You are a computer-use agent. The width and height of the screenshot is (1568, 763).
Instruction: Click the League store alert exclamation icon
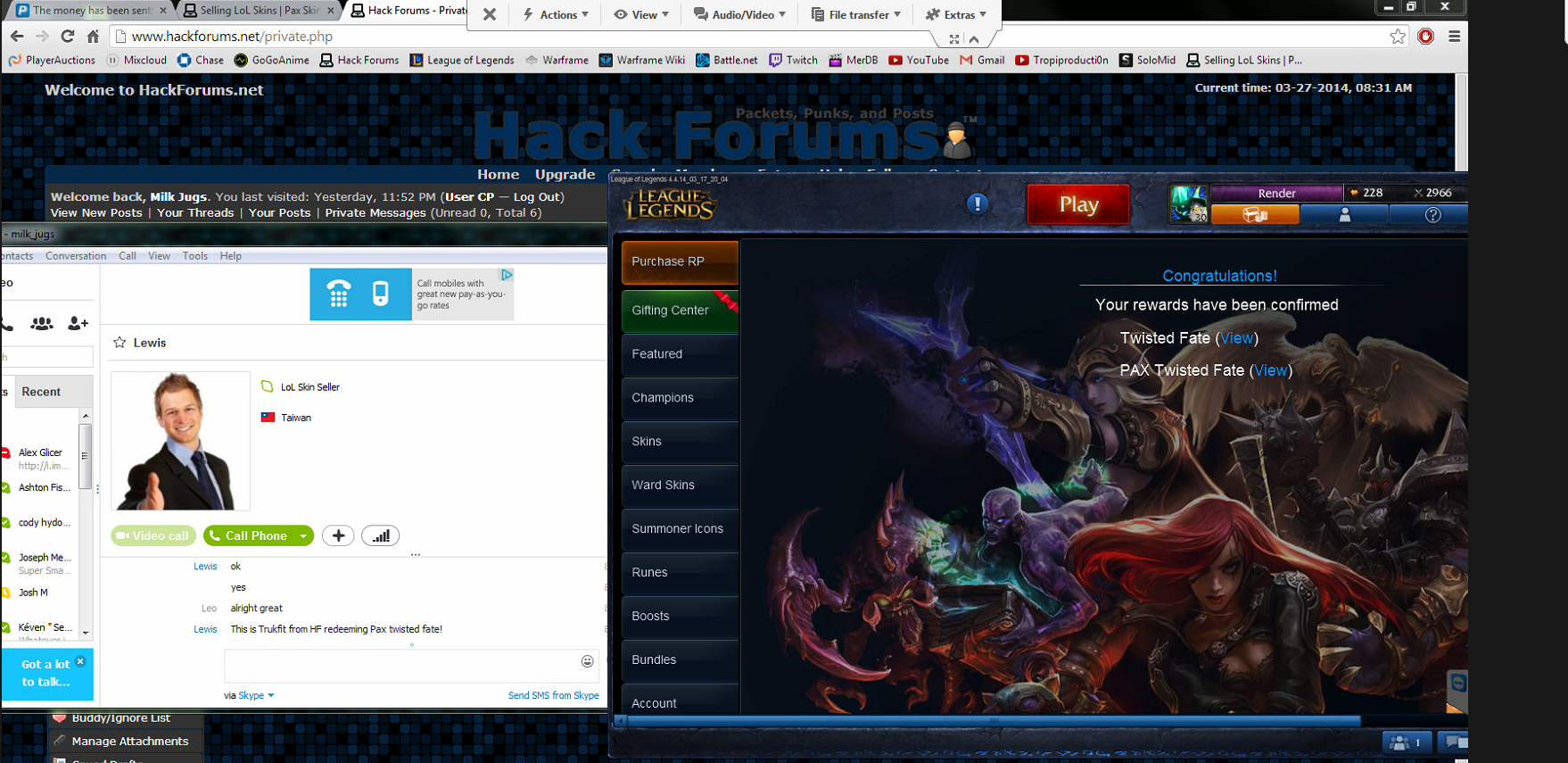pos(978,204)
